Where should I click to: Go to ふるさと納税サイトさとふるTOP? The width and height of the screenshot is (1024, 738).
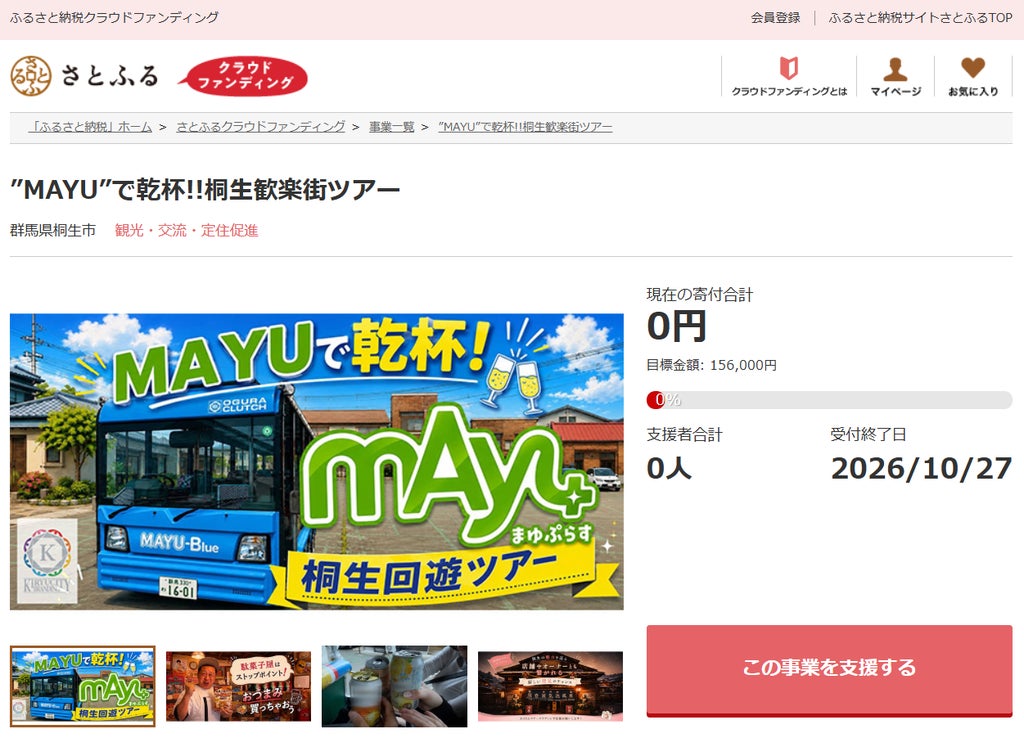(920, 18)
